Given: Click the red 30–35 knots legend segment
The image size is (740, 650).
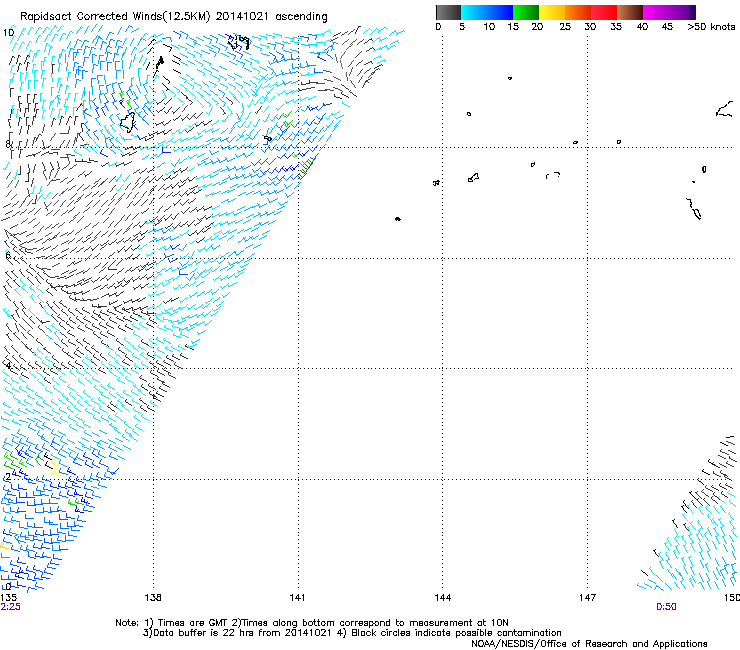Looking at the screenshot, I should coord(604,12).
